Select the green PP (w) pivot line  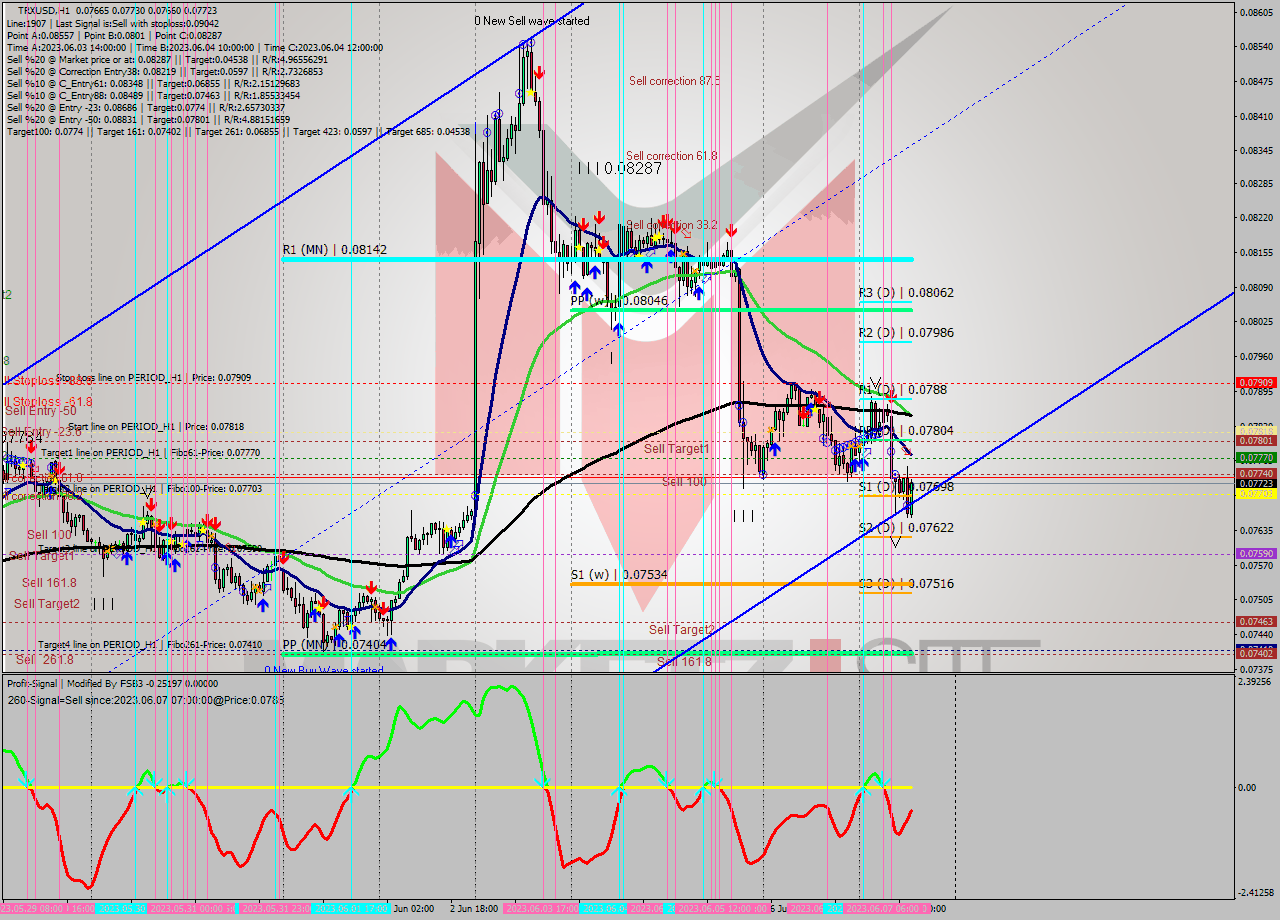point(750,310)
